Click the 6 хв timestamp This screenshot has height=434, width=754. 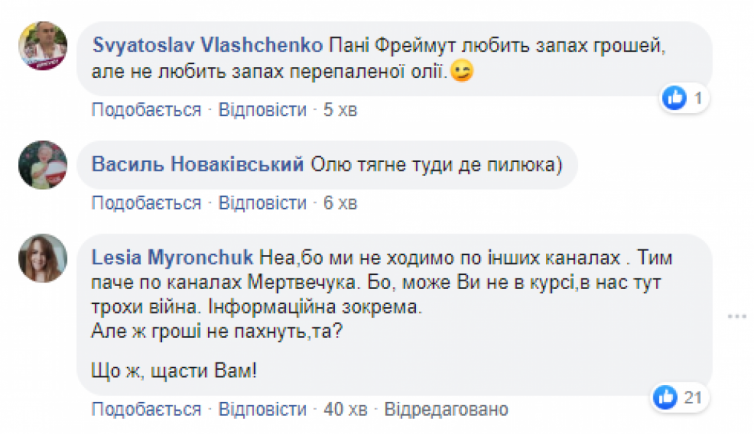pyautogui.click(x=340, y=204)
